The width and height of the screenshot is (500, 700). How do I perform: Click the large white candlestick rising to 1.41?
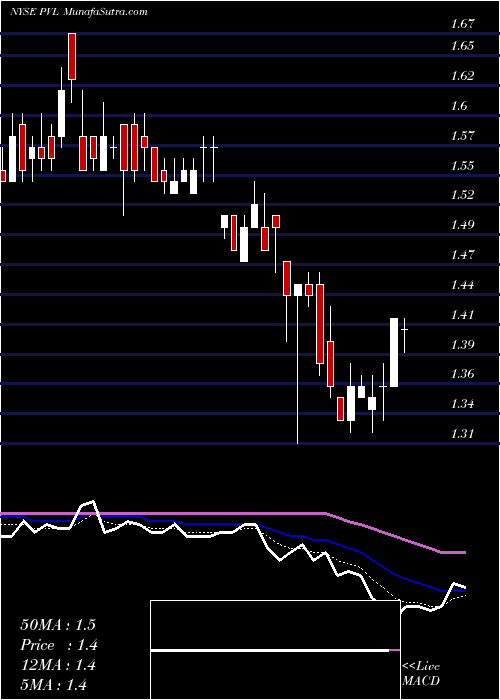click(394, 352)
